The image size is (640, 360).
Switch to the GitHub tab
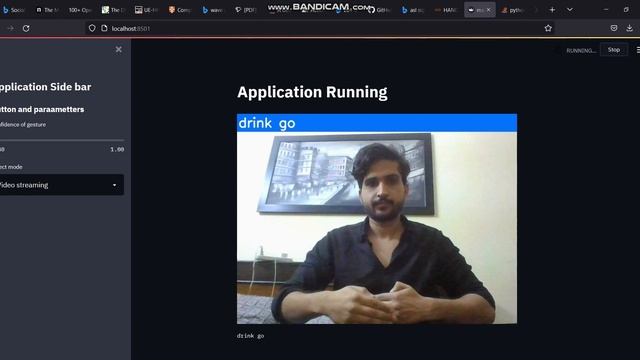[x=379, y=10]
